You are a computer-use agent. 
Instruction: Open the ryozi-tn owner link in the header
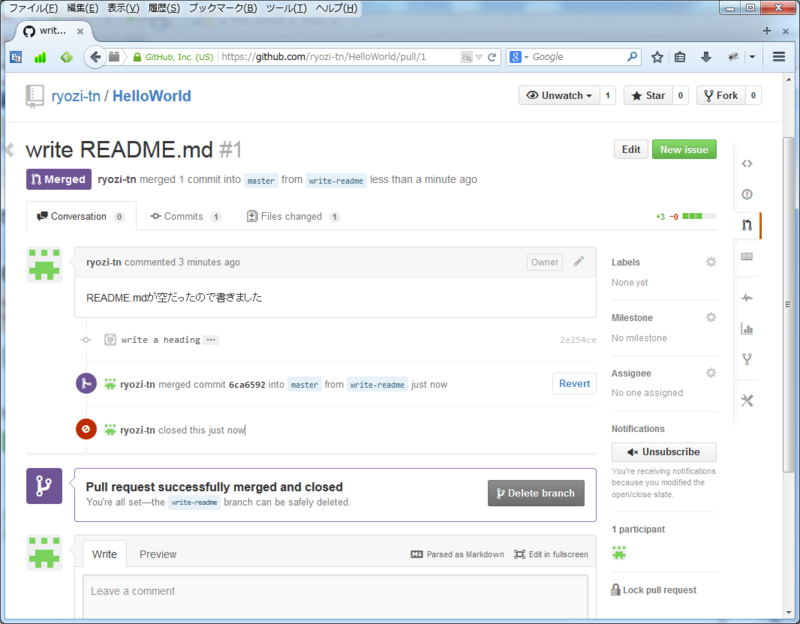(76, 96)
